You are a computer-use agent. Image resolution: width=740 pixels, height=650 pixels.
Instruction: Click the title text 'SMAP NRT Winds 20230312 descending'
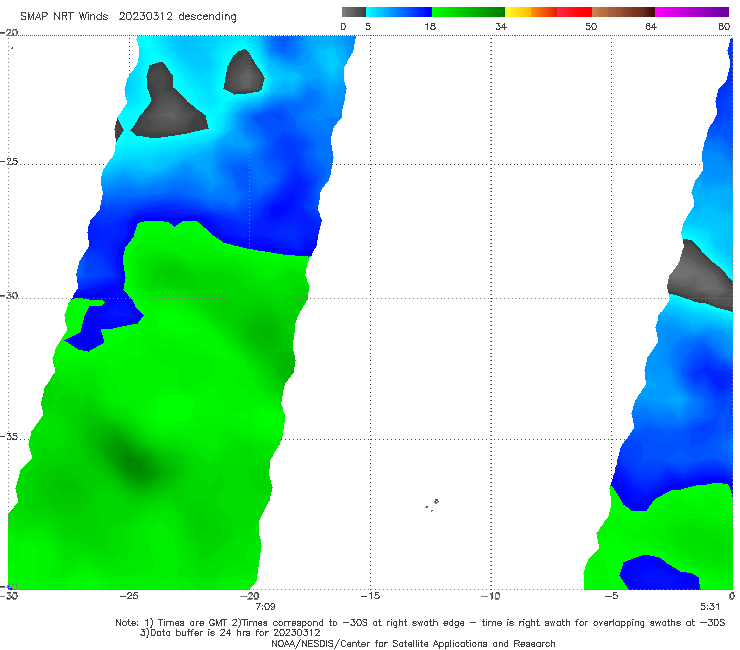click(x=128, y=17)
